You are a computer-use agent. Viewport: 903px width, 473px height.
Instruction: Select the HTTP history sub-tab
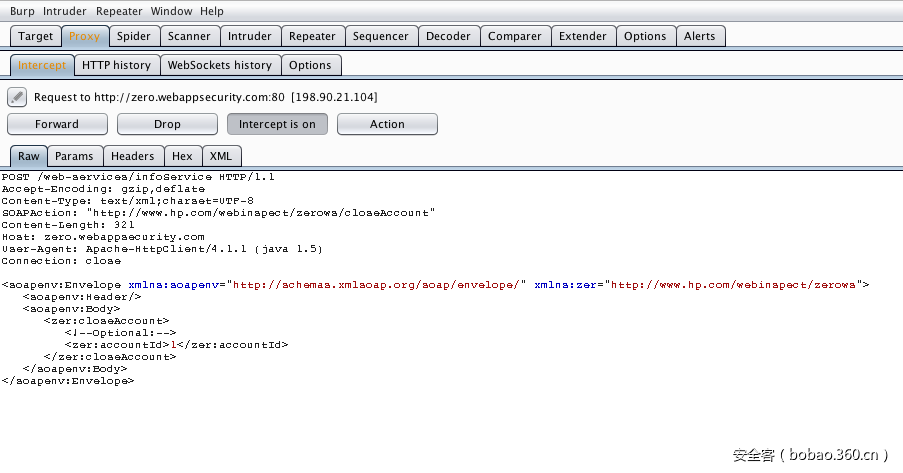[116, 65]
